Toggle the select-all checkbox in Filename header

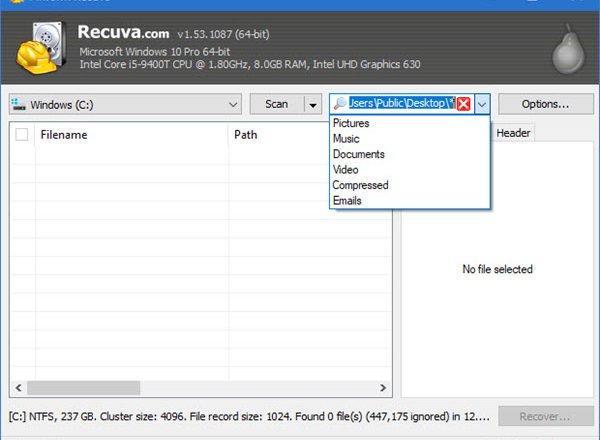point(21,135)
